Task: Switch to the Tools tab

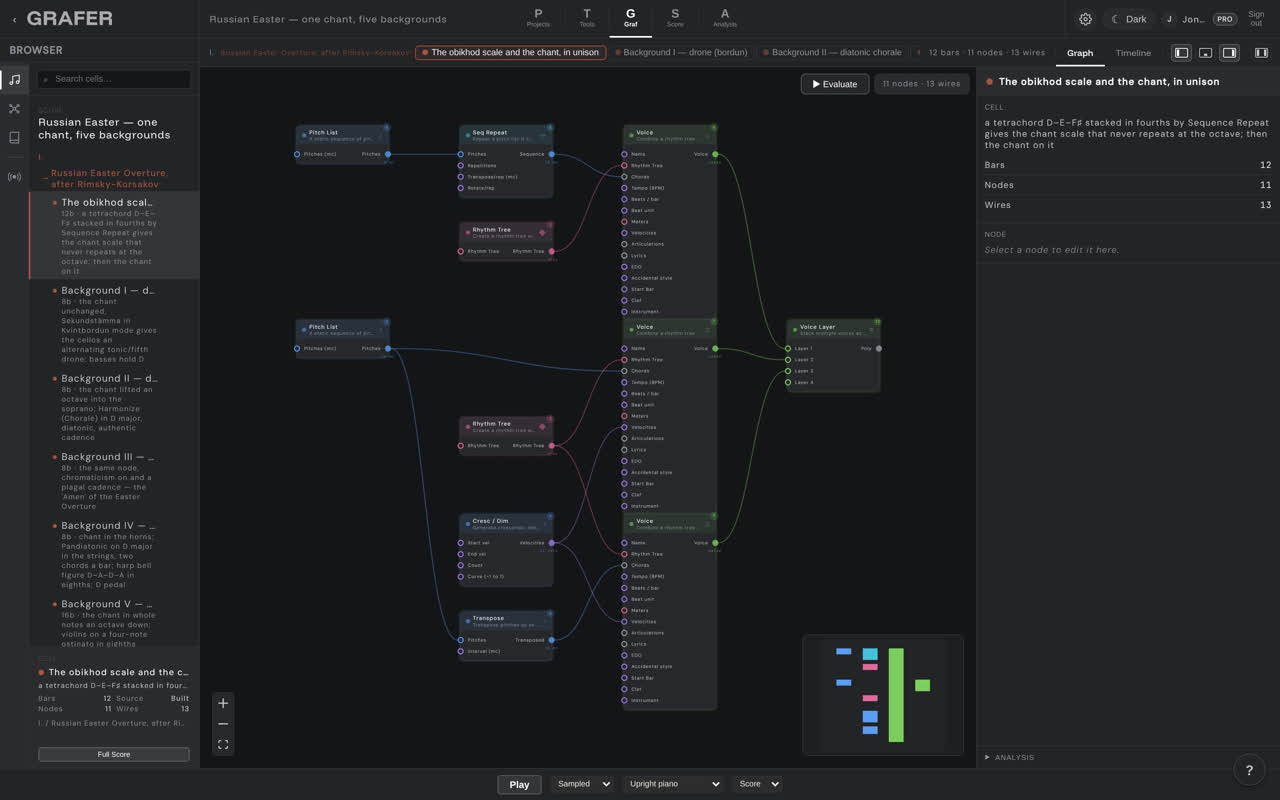Action: (x=587, y=18)
